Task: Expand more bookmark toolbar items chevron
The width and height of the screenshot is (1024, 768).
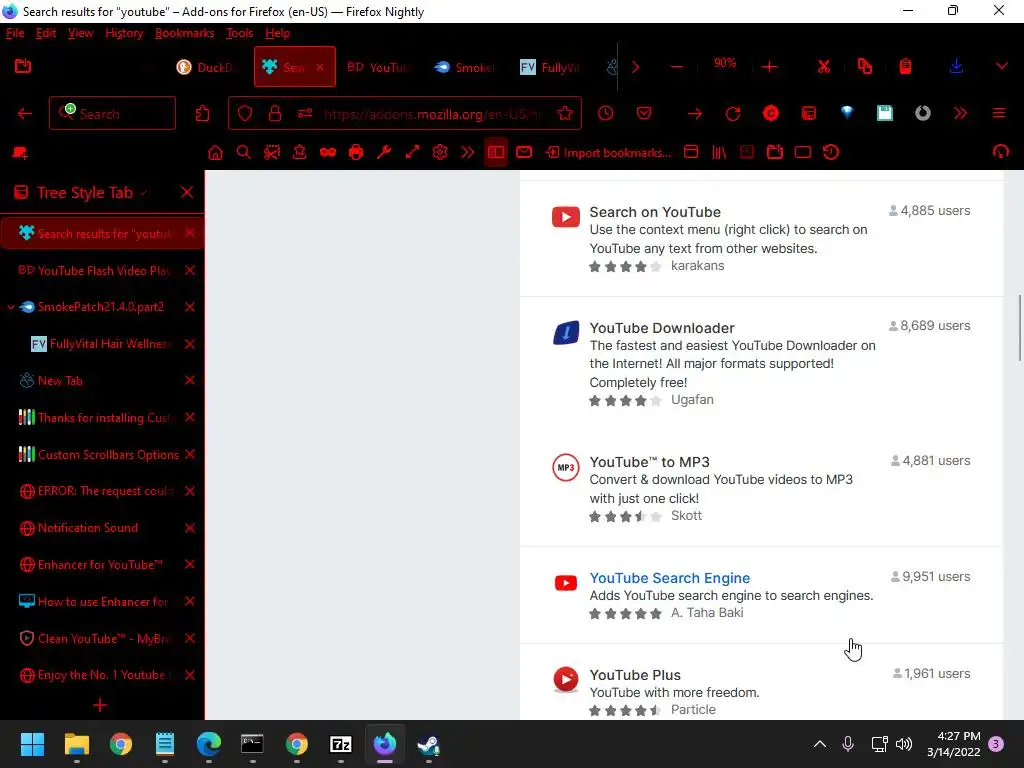Action: pos(468,153)
